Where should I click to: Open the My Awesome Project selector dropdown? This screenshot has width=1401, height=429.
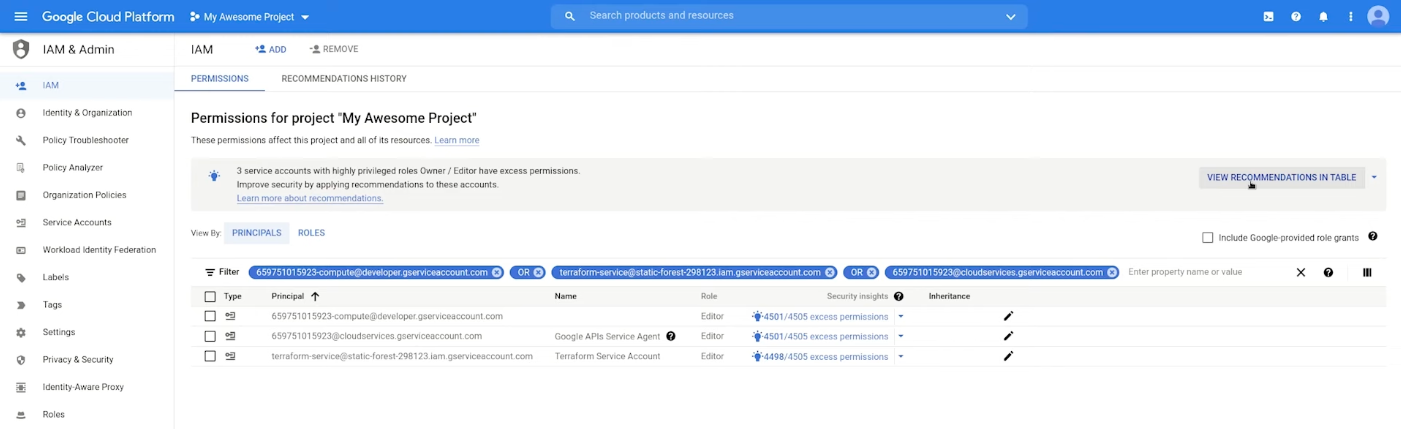[250, 17]
